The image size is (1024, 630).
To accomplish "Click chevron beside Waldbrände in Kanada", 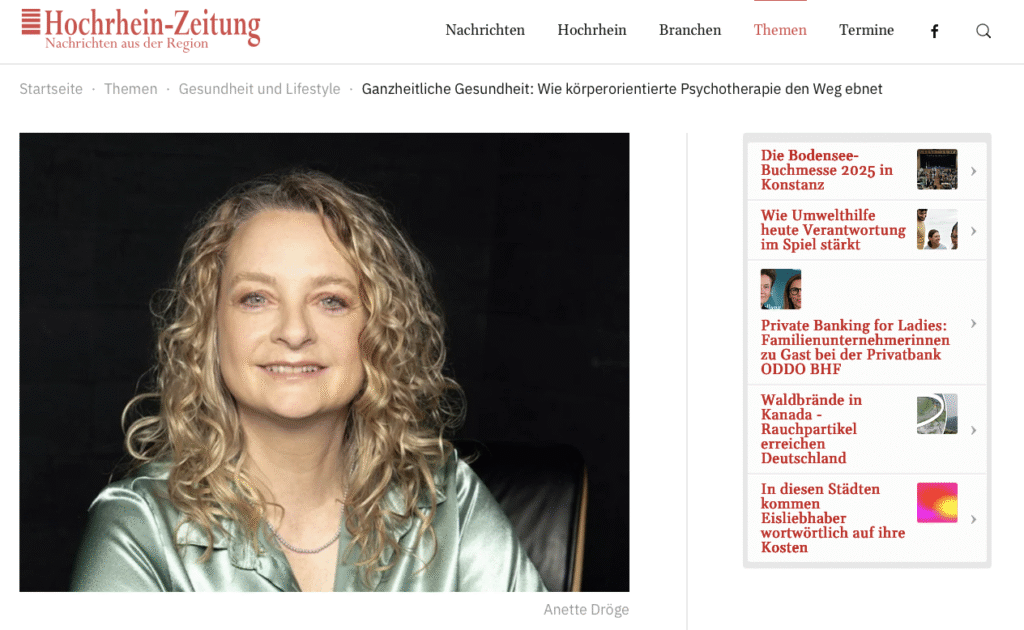I will pyautogui.click(x=974, y=430).
